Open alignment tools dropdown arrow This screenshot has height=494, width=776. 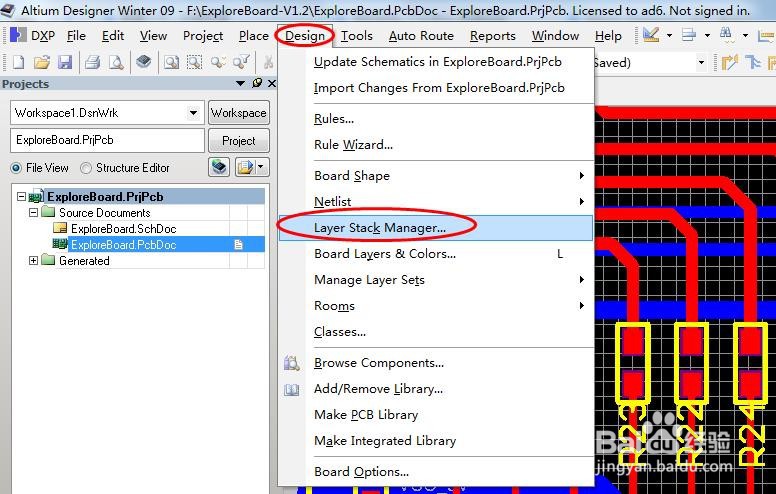tap(707, 35)
